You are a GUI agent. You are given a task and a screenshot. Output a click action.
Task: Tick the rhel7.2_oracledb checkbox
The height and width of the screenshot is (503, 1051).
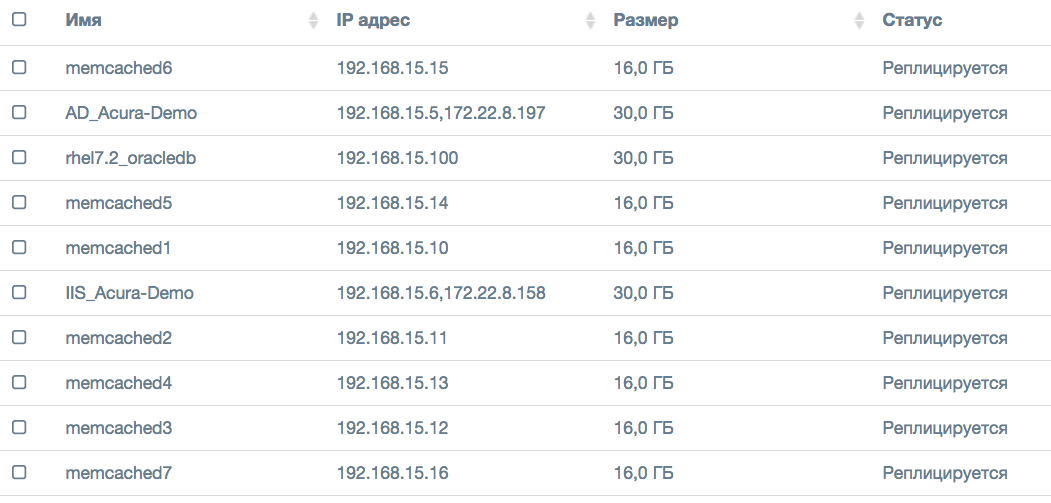coord(19,158)
